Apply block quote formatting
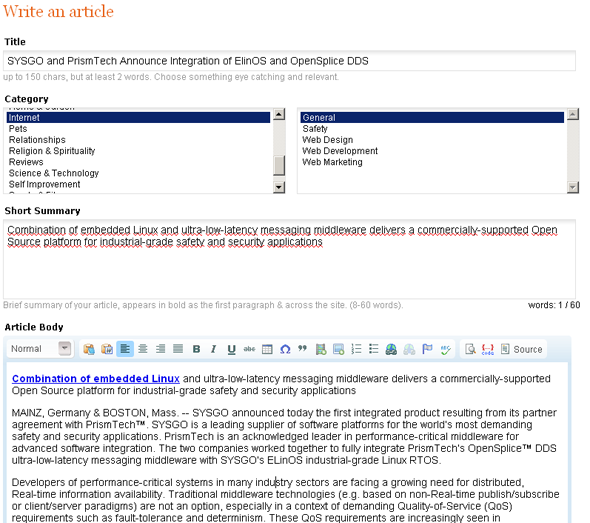Image resolution: width=590 pixels, height=523 pixels. (x=303, y=349)
